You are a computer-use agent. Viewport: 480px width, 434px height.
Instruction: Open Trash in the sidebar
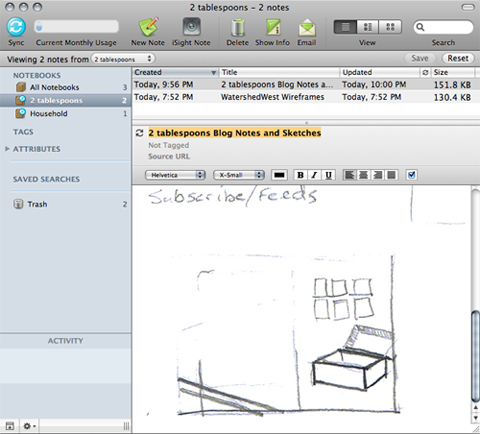click(x=66, y=204)
